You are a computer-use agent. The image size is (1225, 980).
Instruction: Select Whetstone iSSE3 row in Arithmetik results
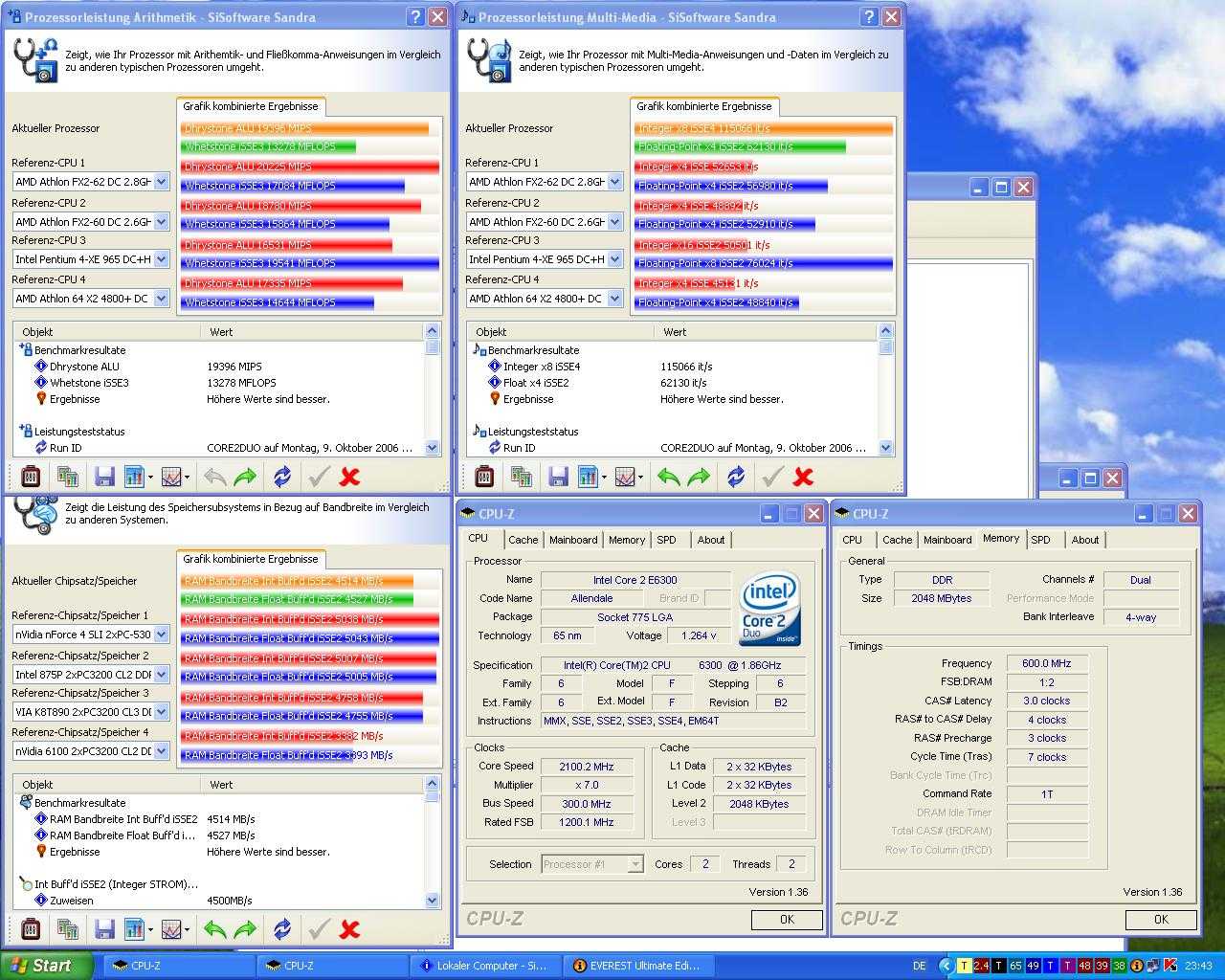[216, 383]
